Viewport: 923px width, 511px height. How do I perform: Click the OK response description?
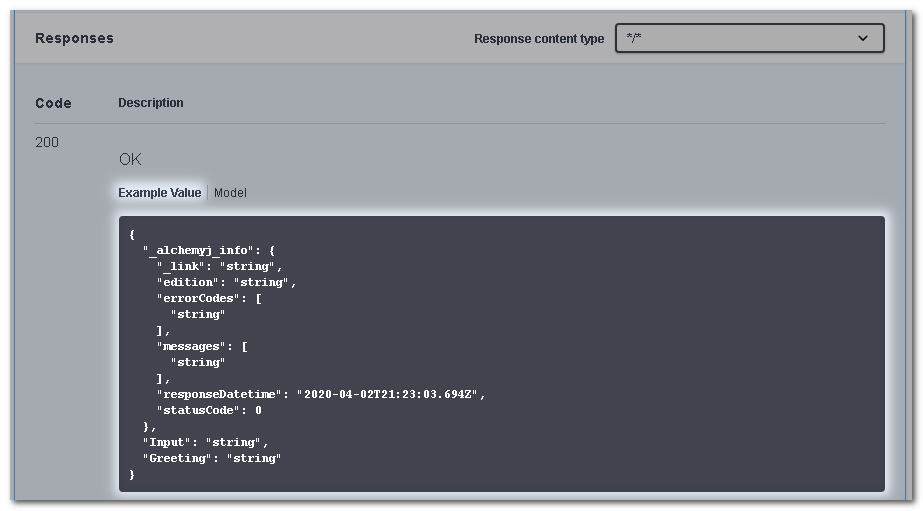click(130, 159)
